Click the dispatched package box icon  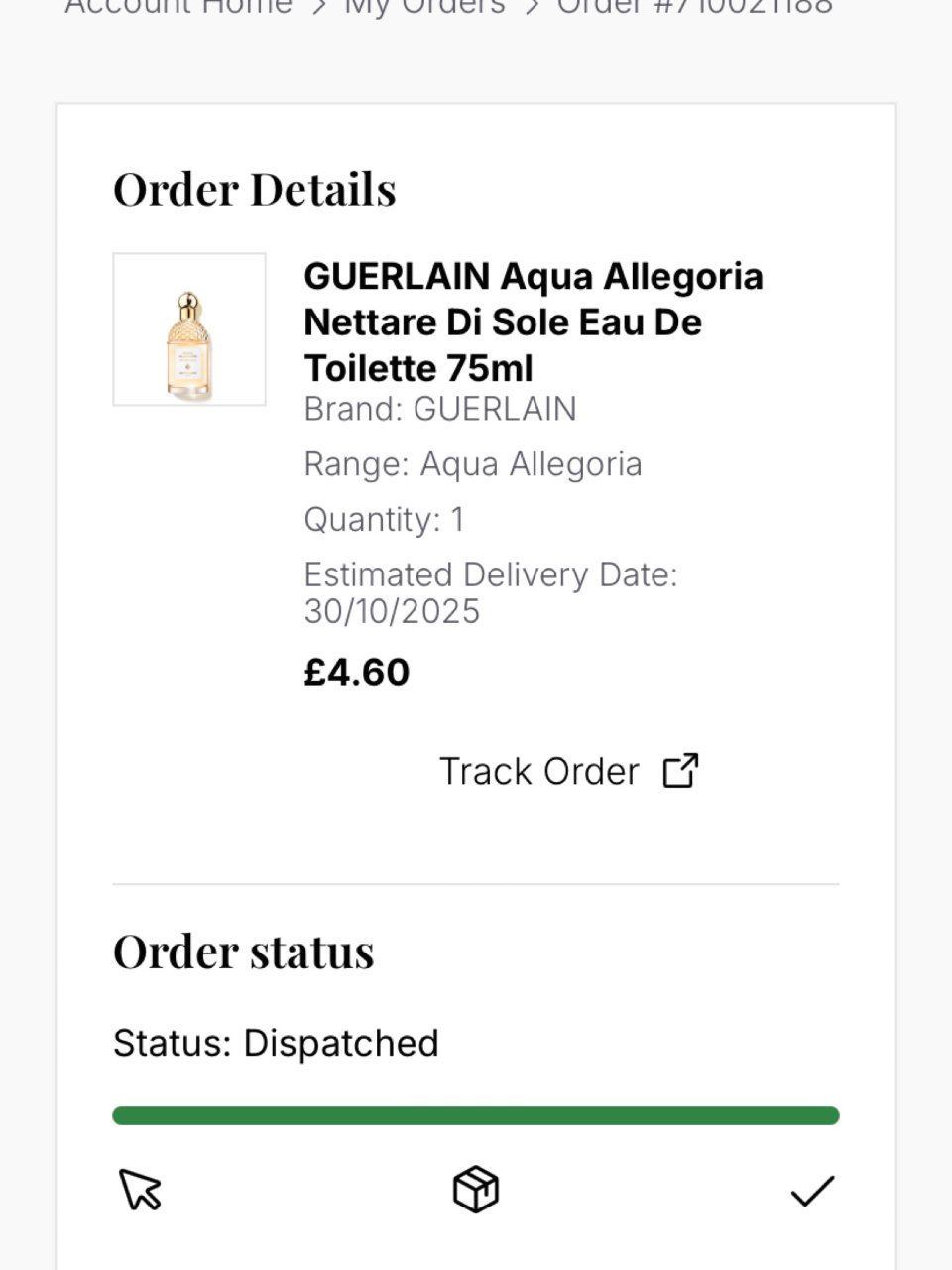point(476,1189)
